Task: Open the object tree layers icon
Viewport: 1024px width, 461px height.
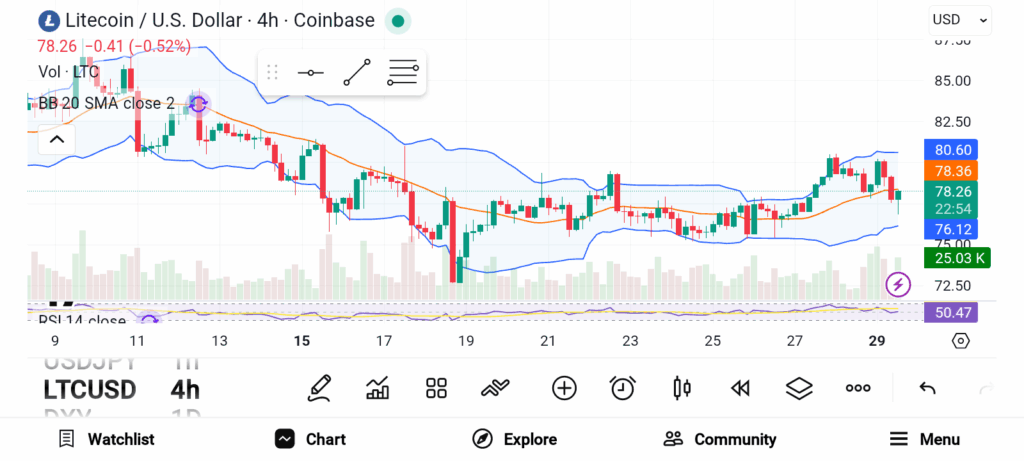Action: click(798, 388)
